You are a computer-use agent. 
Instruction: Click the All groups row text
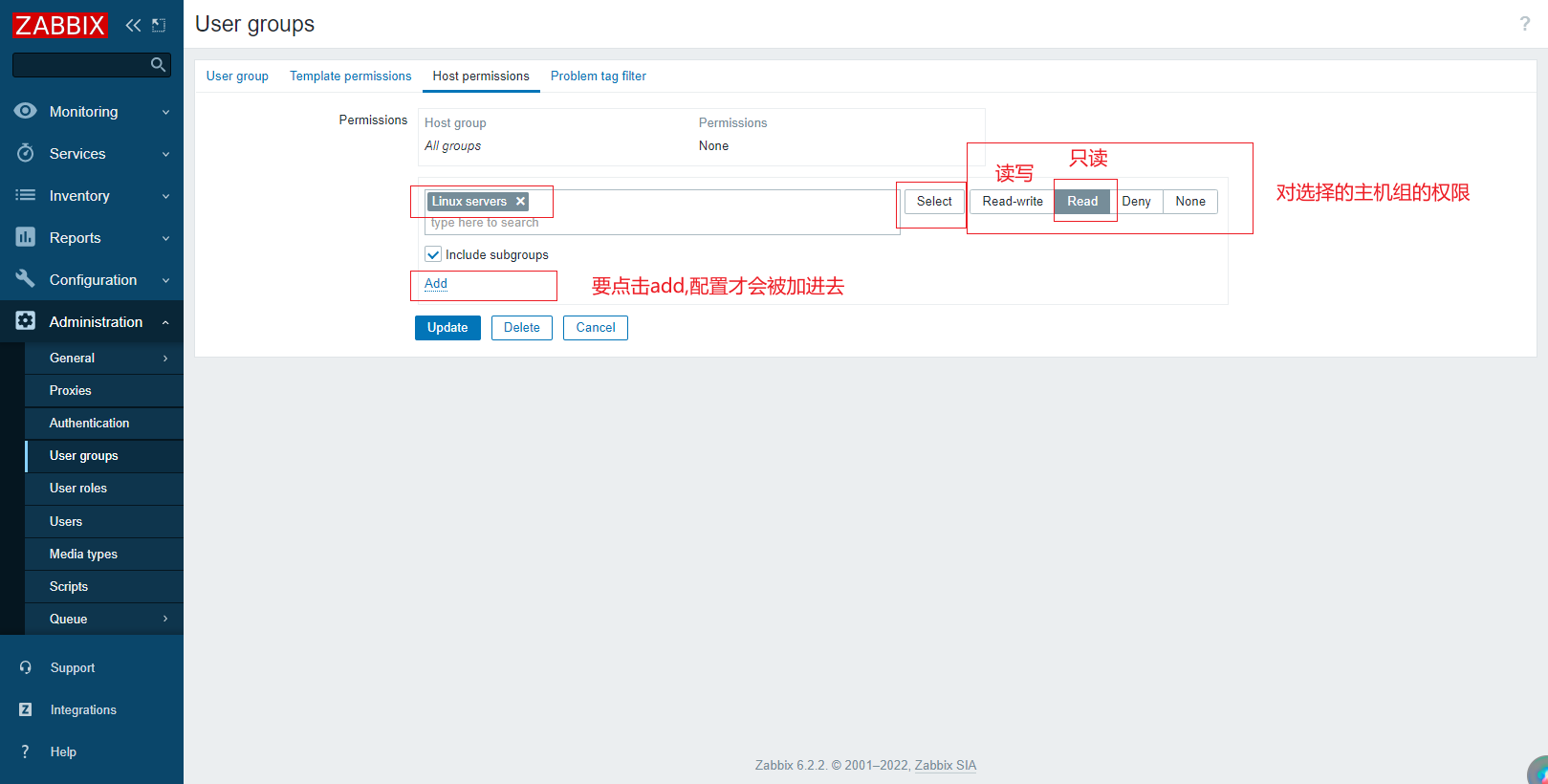(x=453, y=145)
